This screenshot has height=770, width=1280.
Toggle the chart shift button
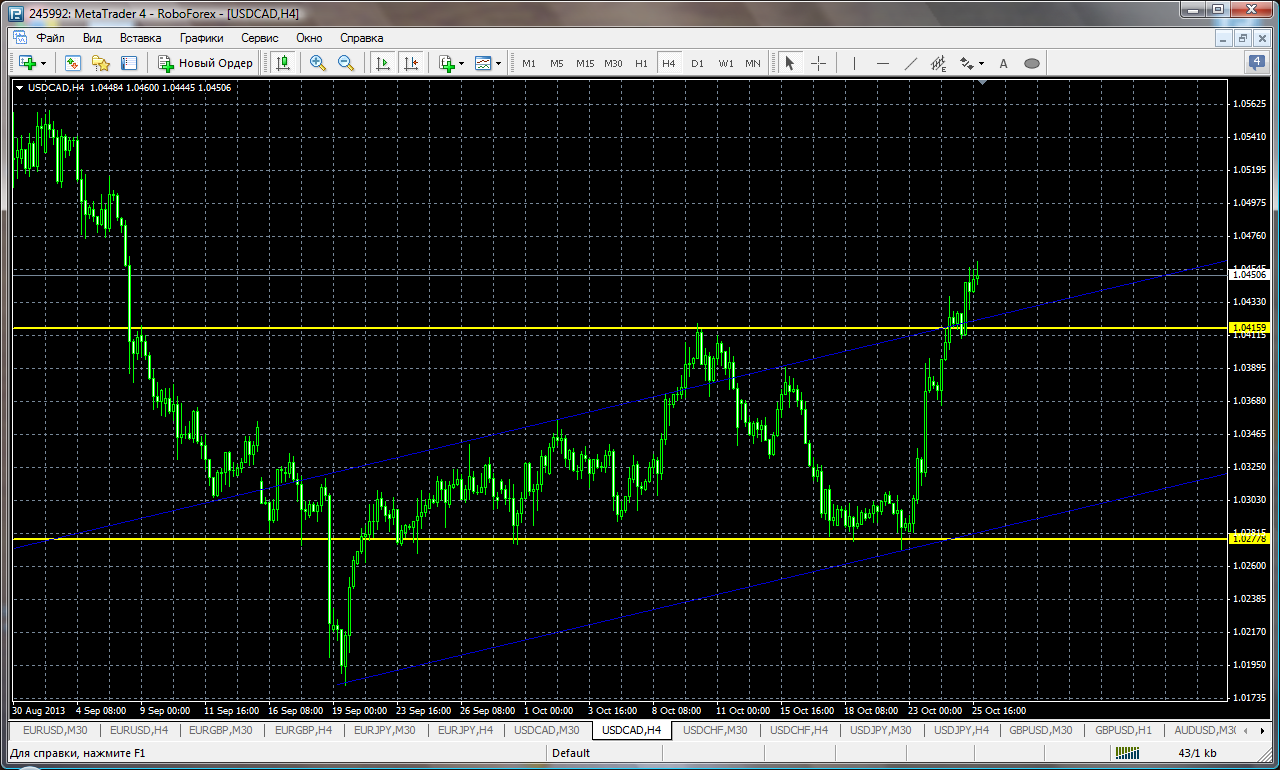(x=410, y=63)
